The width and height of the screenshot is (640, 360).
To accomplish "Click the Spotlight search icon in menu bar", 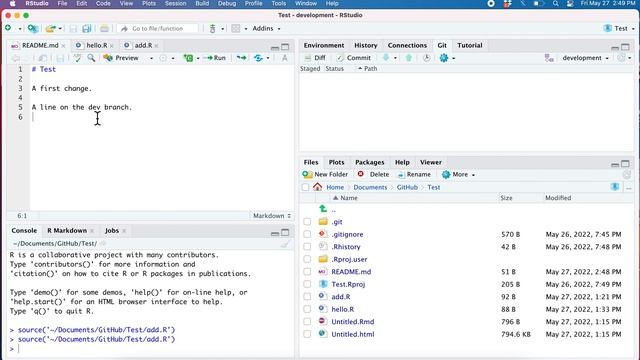I will pos(556,3).
